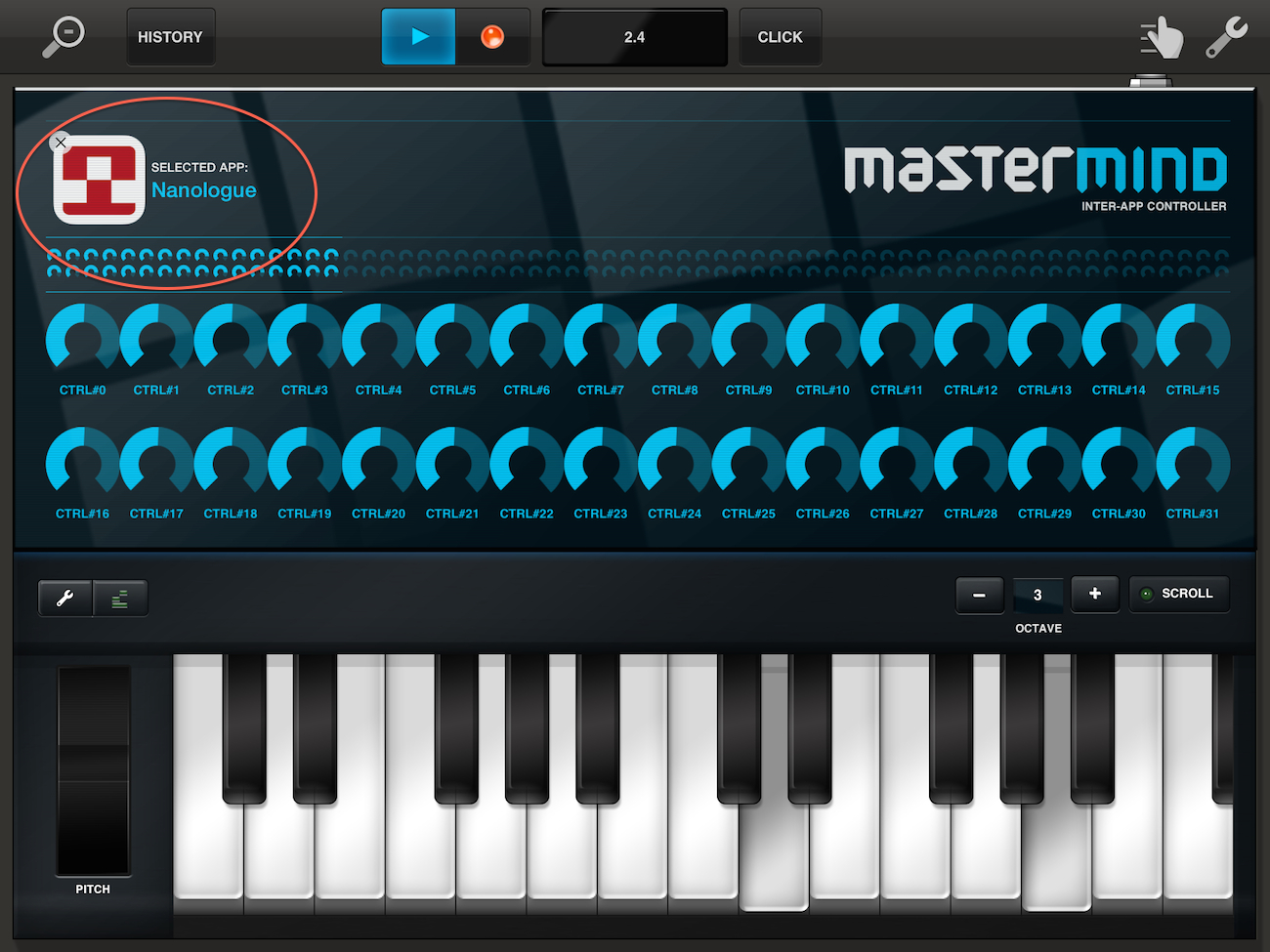Image resolution: width=1270 pixels, height=952 pixels.
Task: Open keyboard settings wrench button
Action: [65, 599]
